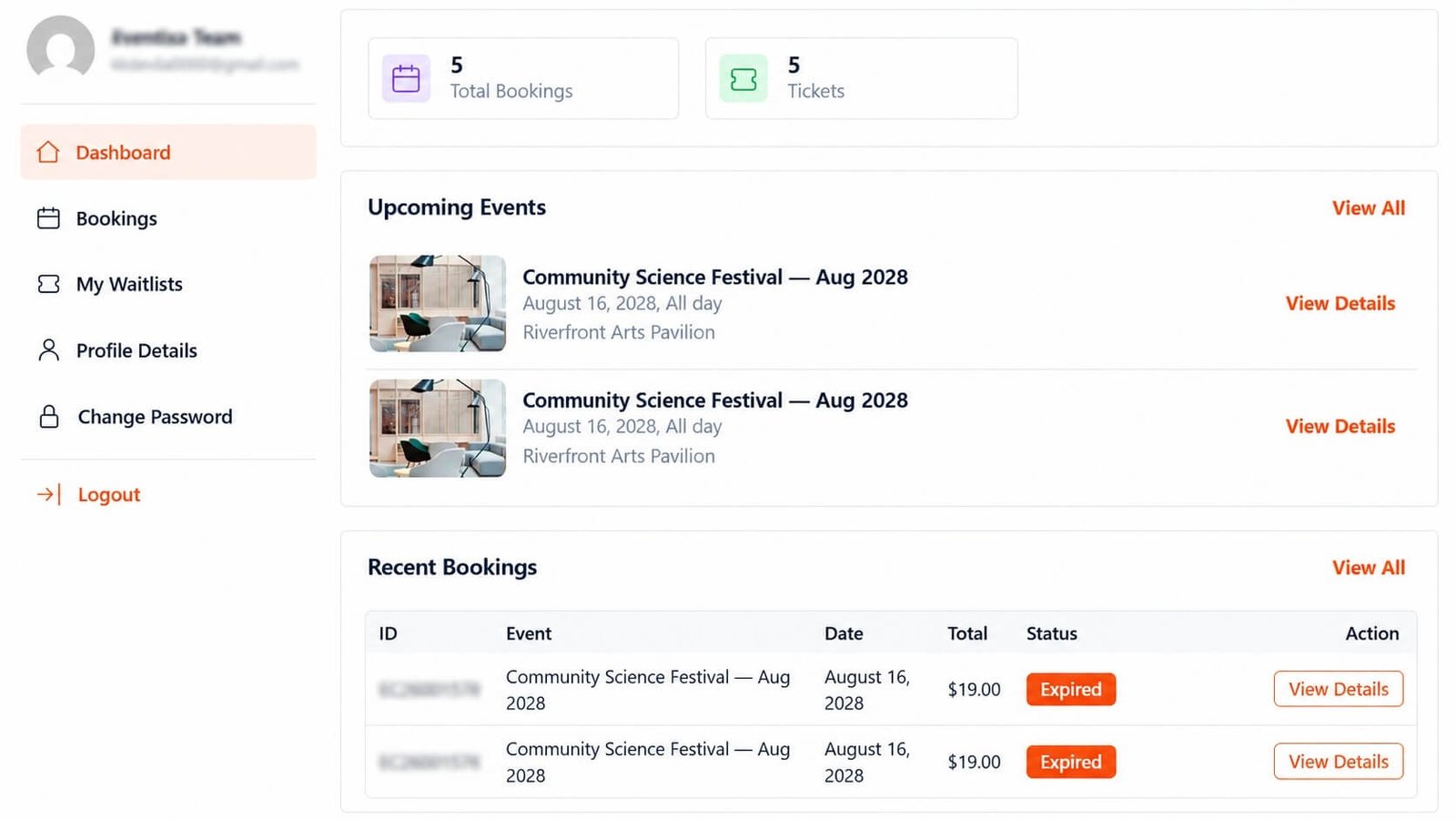View Details of the first upcoming event
This screenshot has height=819, width=1456.
coord(1340,303)
